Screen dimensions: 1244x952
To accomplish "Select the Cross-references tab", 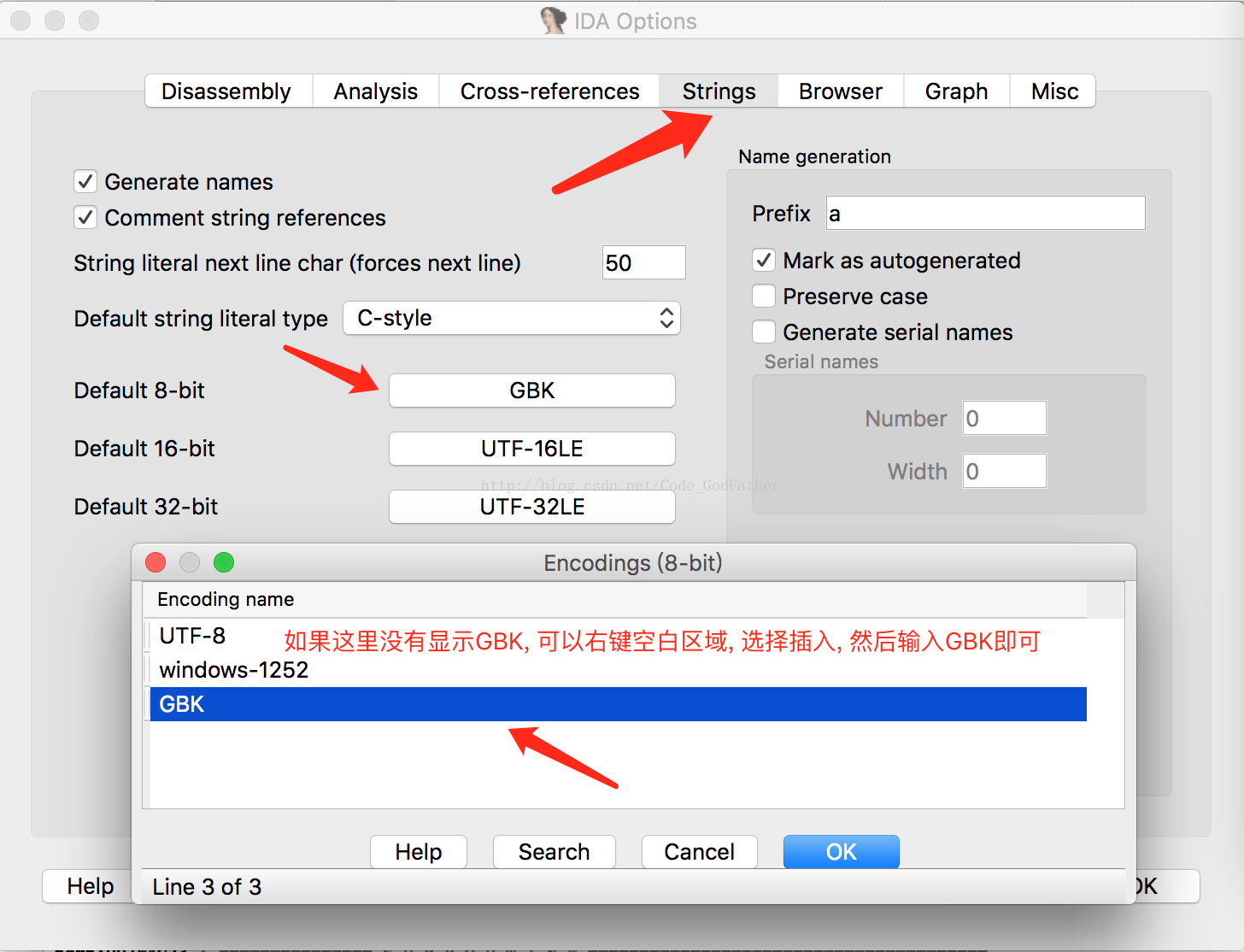I will click(549, 91).
